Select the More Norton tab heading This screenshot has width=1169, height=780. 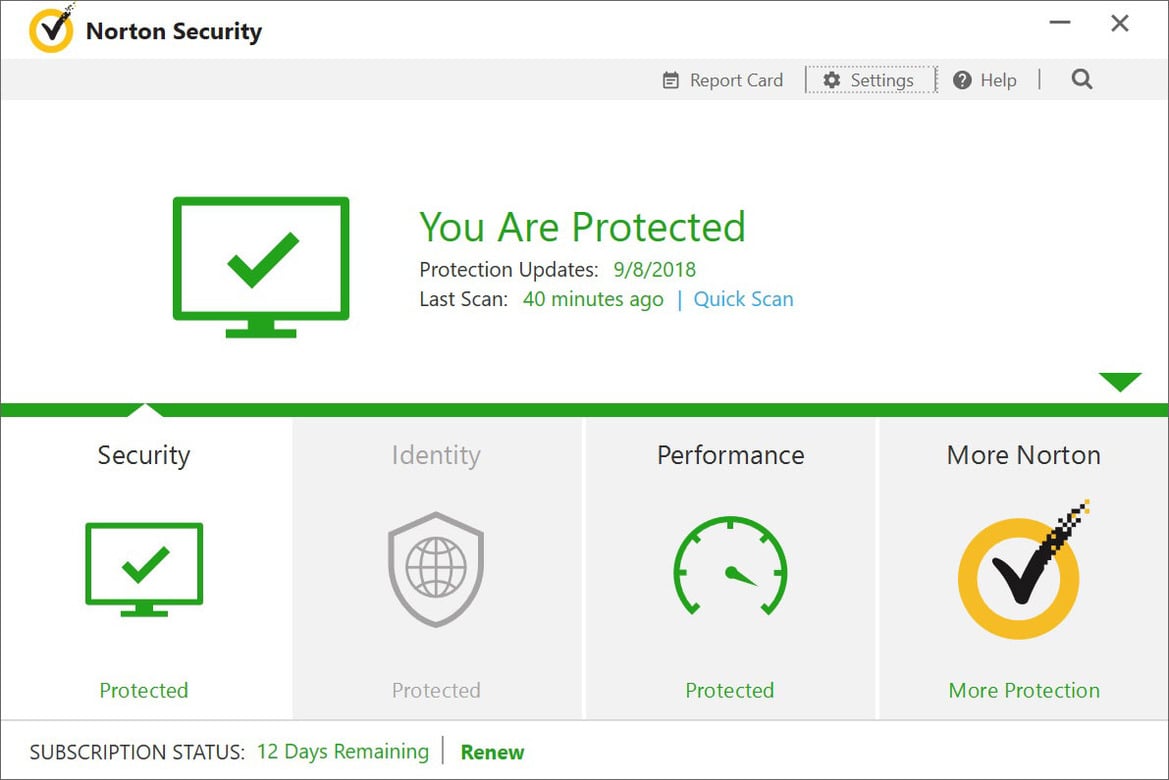pyautogui.click(x=1024, y=455)
